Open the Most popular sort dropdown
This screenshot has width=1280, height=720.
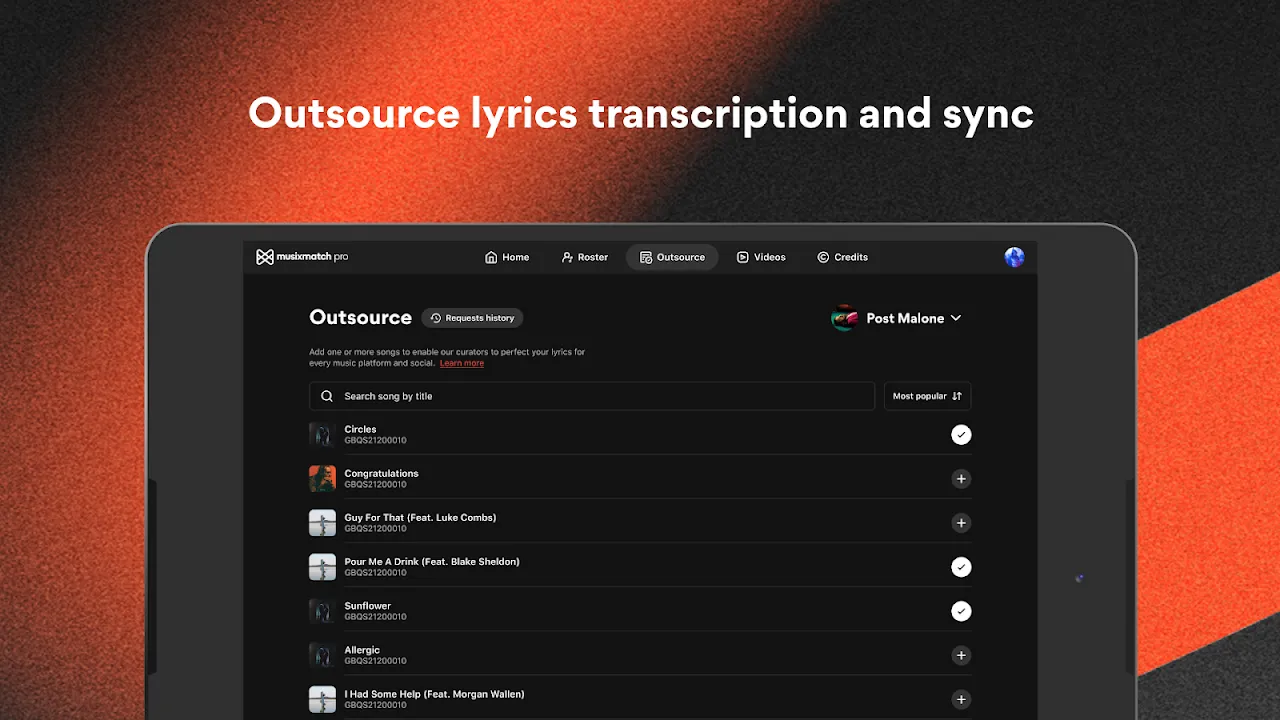[927, 396]
